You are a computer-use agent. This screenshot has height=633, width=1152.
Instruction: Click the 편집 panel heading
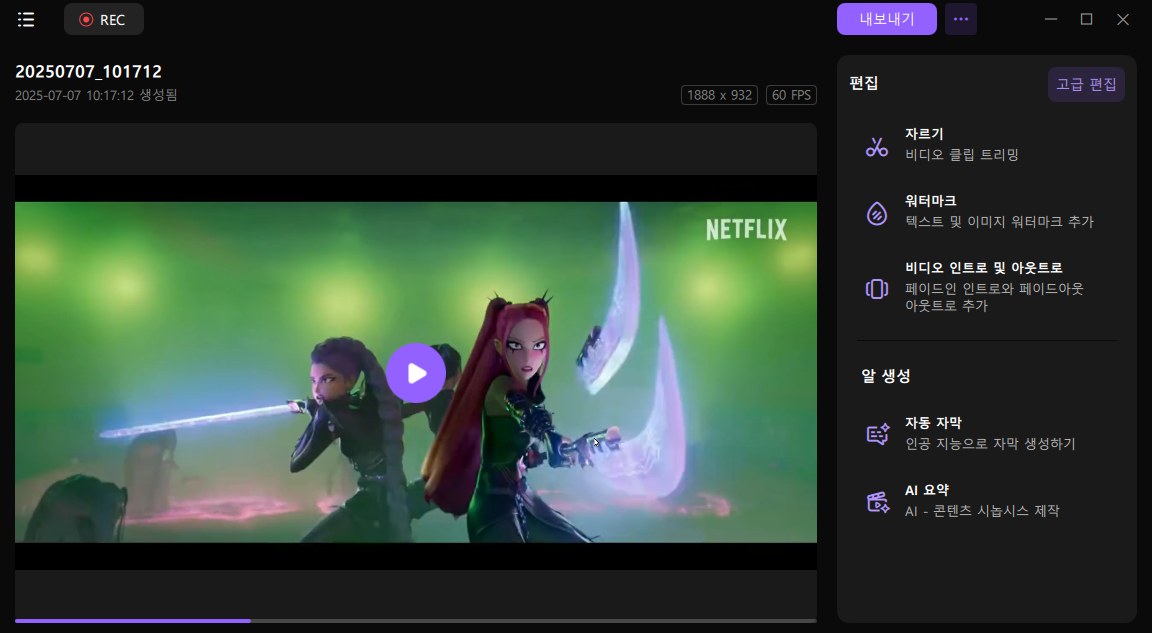(x=864, y=83)
